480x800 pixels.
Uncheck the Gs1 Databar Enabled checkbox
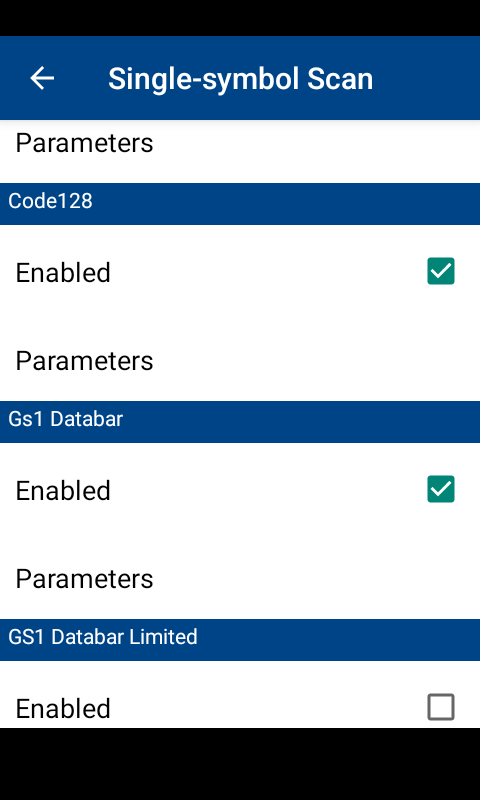click(x=441, y=489)
